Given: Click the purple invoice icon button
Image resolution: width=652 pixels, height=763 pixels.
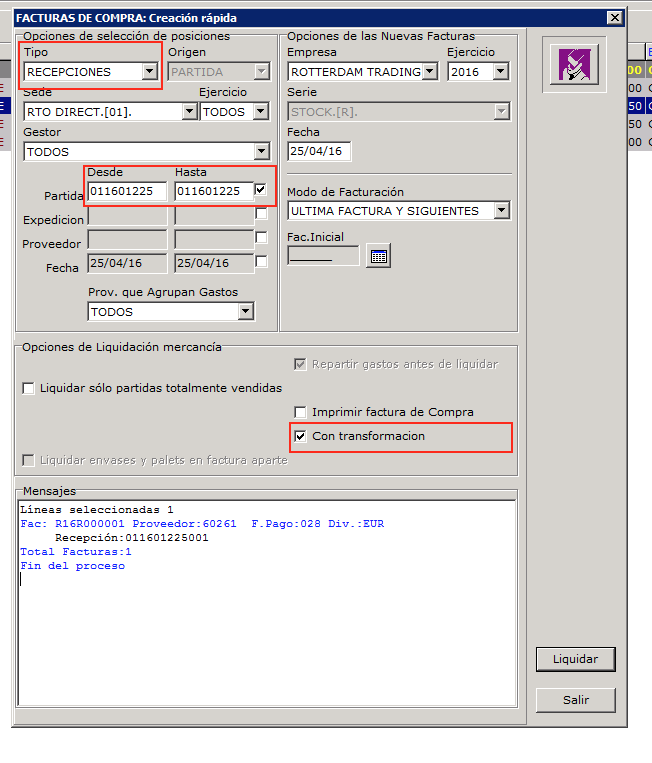Looking at the screenshot, I should (x=576, y=65).
